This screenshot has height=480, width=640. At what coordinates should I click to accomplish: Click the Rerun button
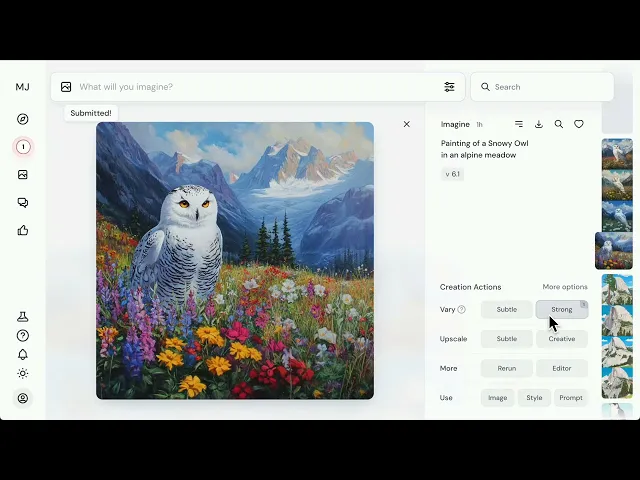(507, 368)
